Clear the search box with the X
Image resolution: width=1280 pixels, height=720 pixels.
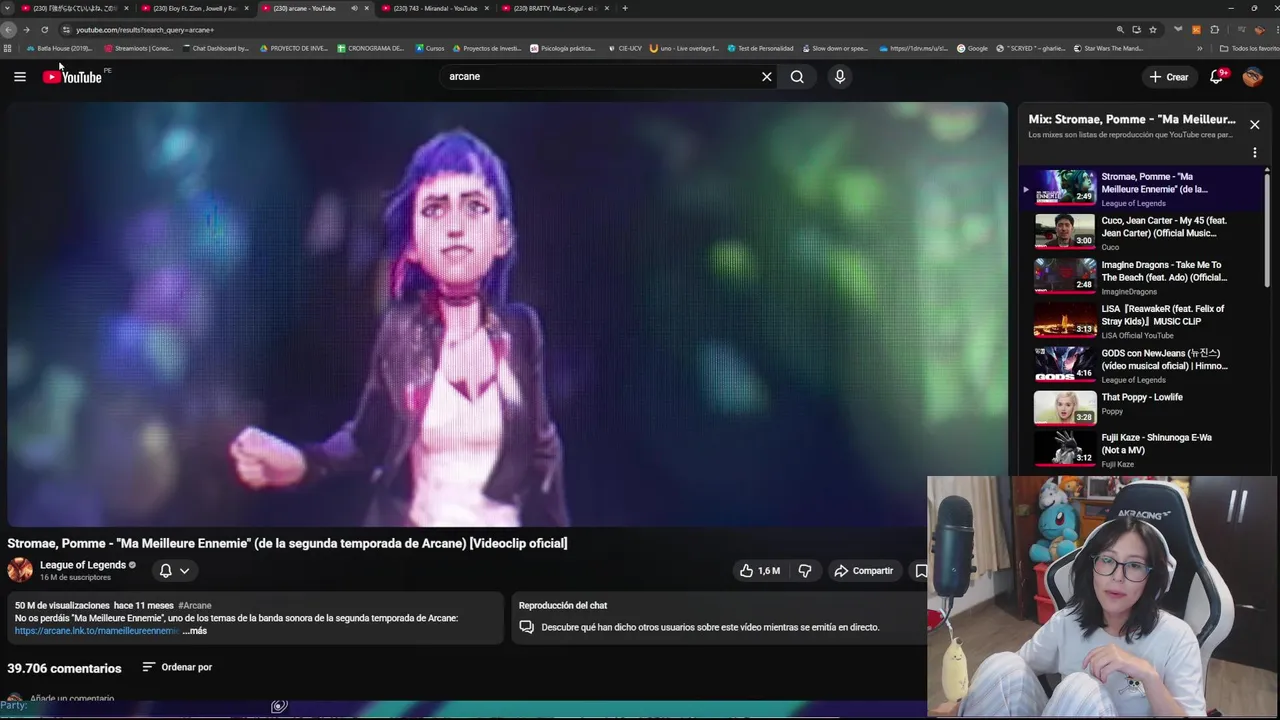(x=767, y=76)
